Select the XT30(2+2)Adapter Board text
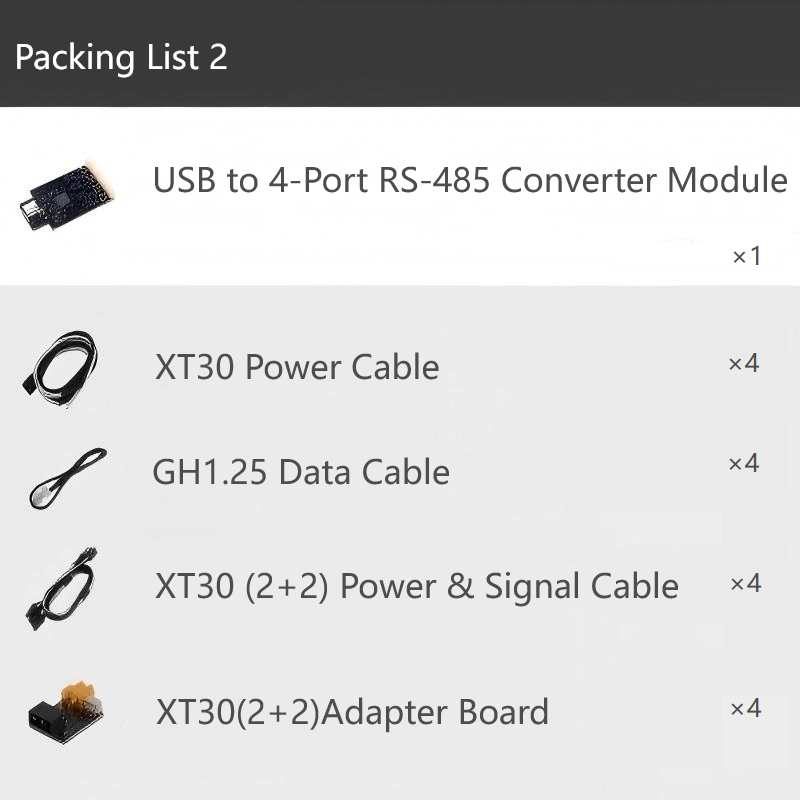Image resolution: width=800 pixels, height=800 pixels. (352, 712)
